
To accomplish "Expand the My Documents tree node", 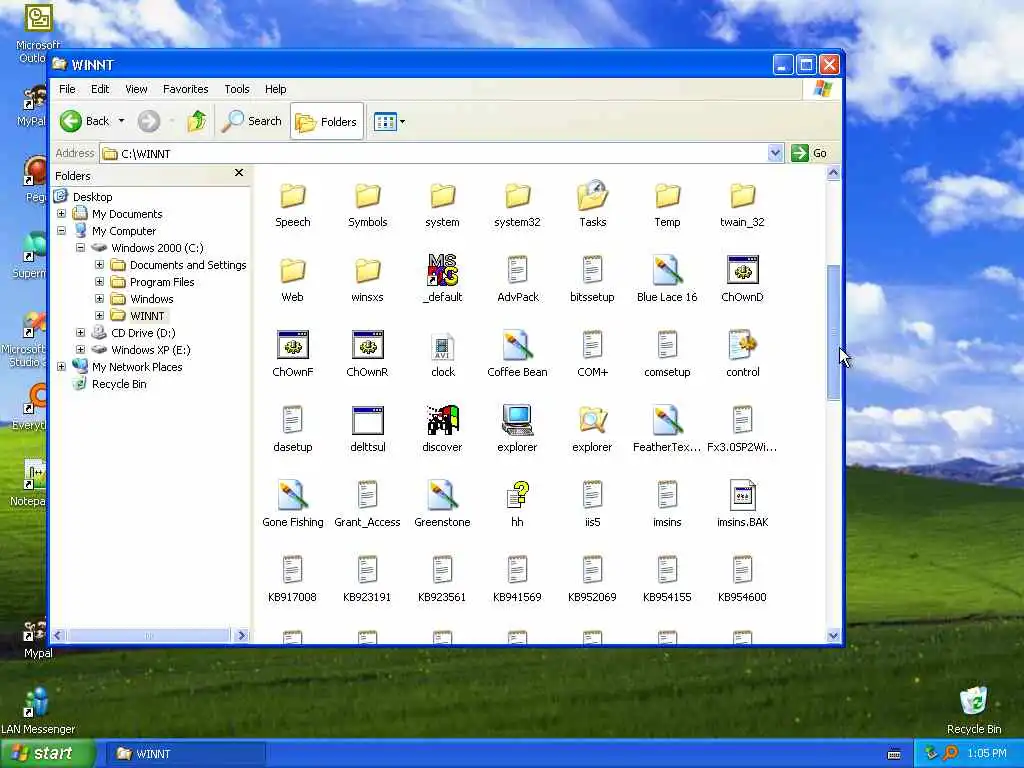I will click(61, 214).
